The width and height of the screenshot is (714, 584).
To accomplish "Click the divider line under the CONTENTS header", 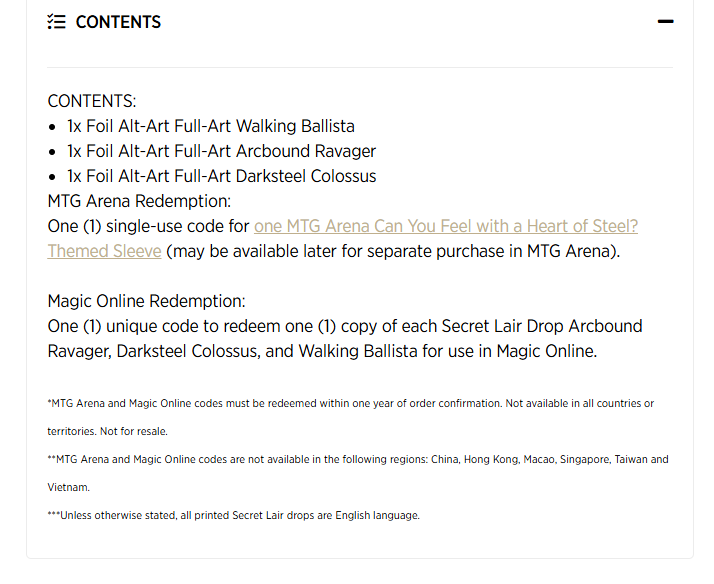I will [x=360, y=68].
